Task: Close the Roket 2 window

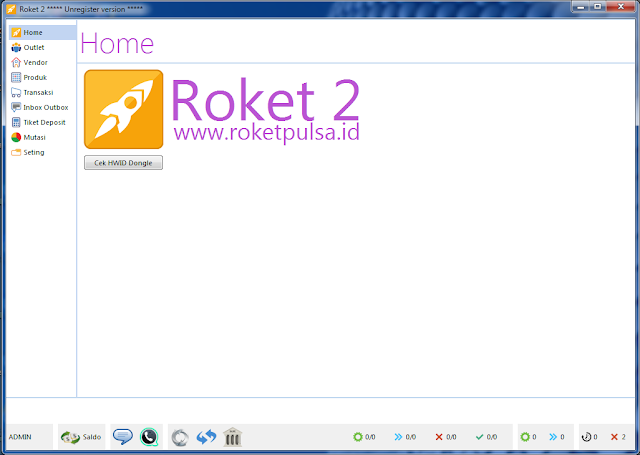Action: tap(621, 7)
